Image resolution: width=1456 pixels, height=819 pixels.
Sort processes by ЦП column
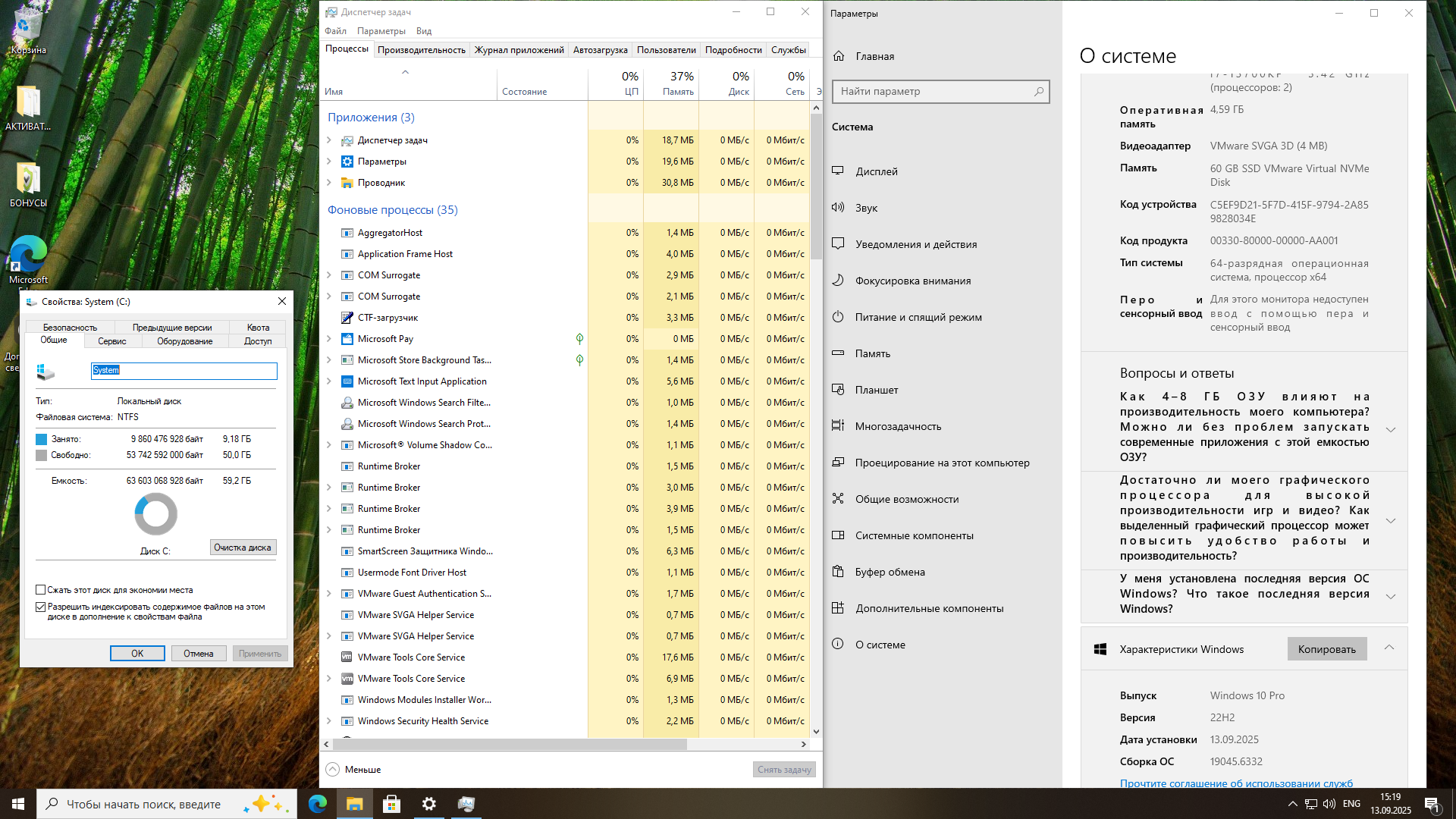tap(616, 83)
